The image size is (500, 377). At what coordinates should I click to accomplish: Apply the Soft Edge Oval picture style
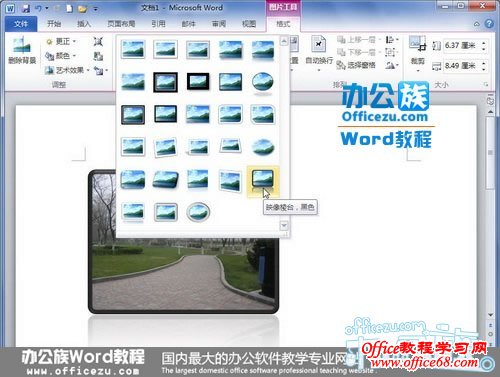point(263,147)
